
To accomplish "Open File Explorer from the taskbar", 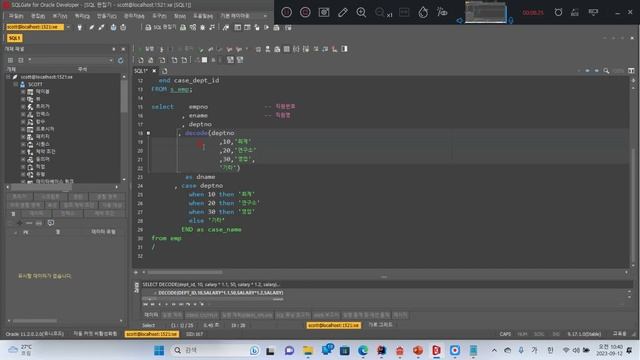I will point(308,350).
